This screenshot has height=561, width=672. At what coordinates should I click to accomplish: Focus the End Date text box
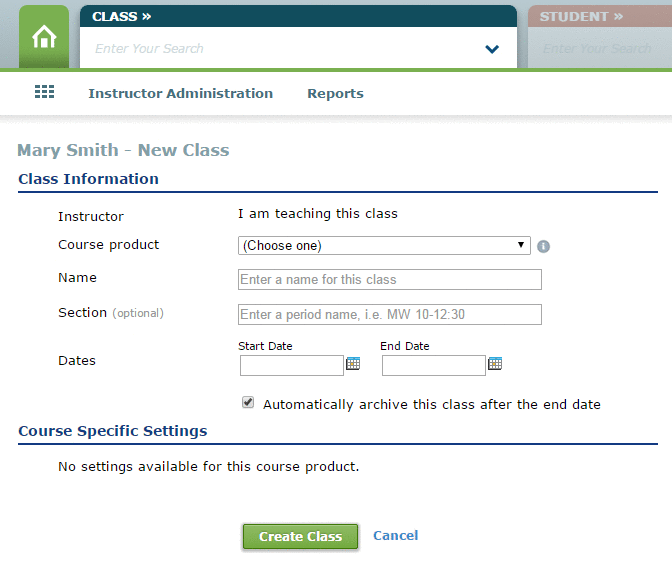[x=434, y=365]
